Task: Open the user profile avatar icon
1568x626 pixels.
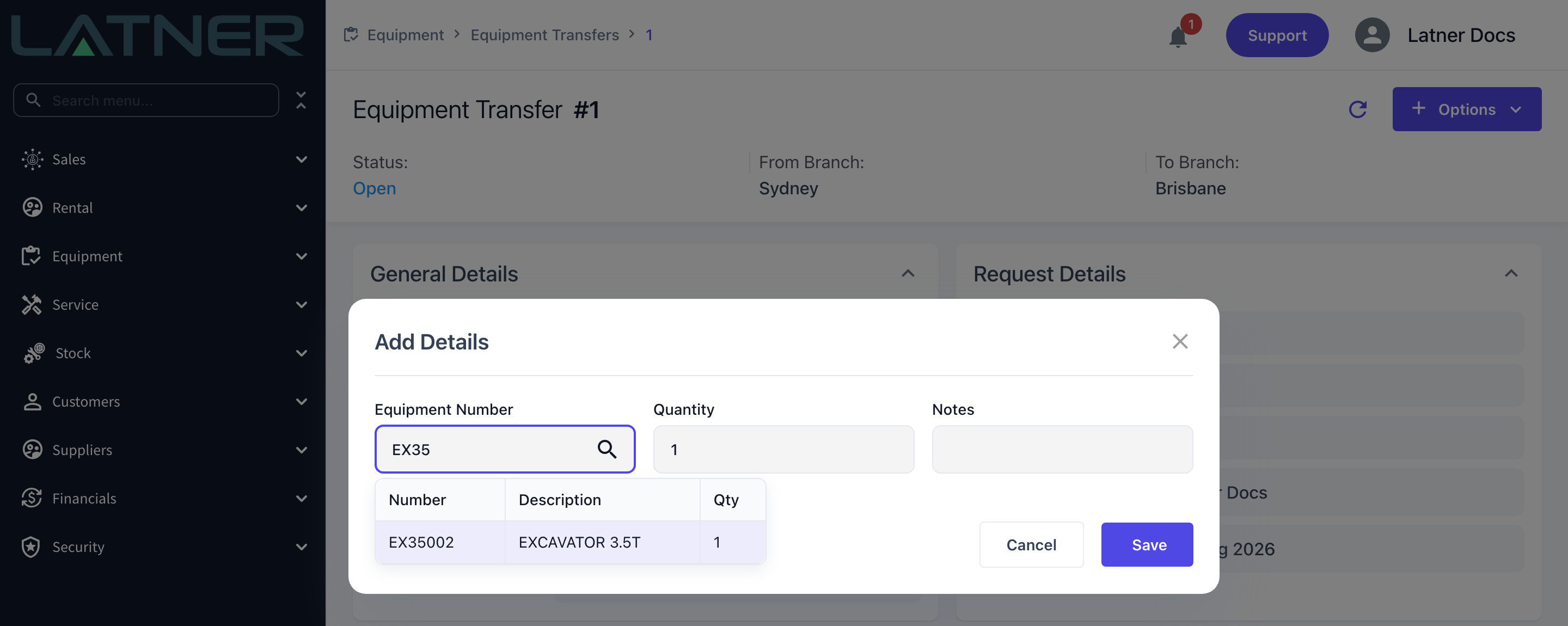Action: pyautogui.click(x=1372, y=35)
